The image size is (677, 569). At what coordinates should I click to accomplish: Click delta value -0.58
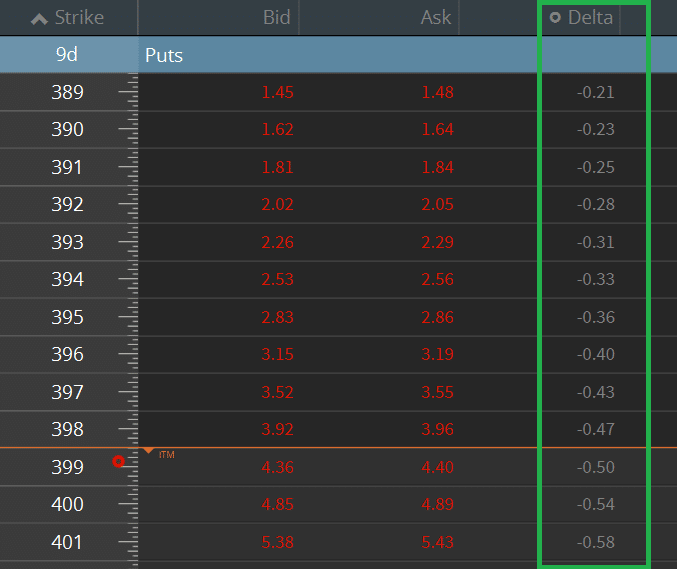point(595,542)
